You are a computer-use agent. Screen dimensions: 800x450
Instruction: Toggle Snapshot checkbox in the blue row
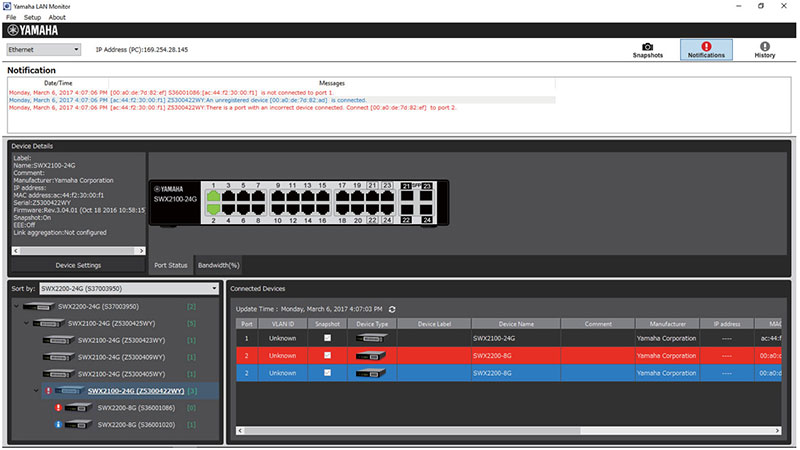328,373
